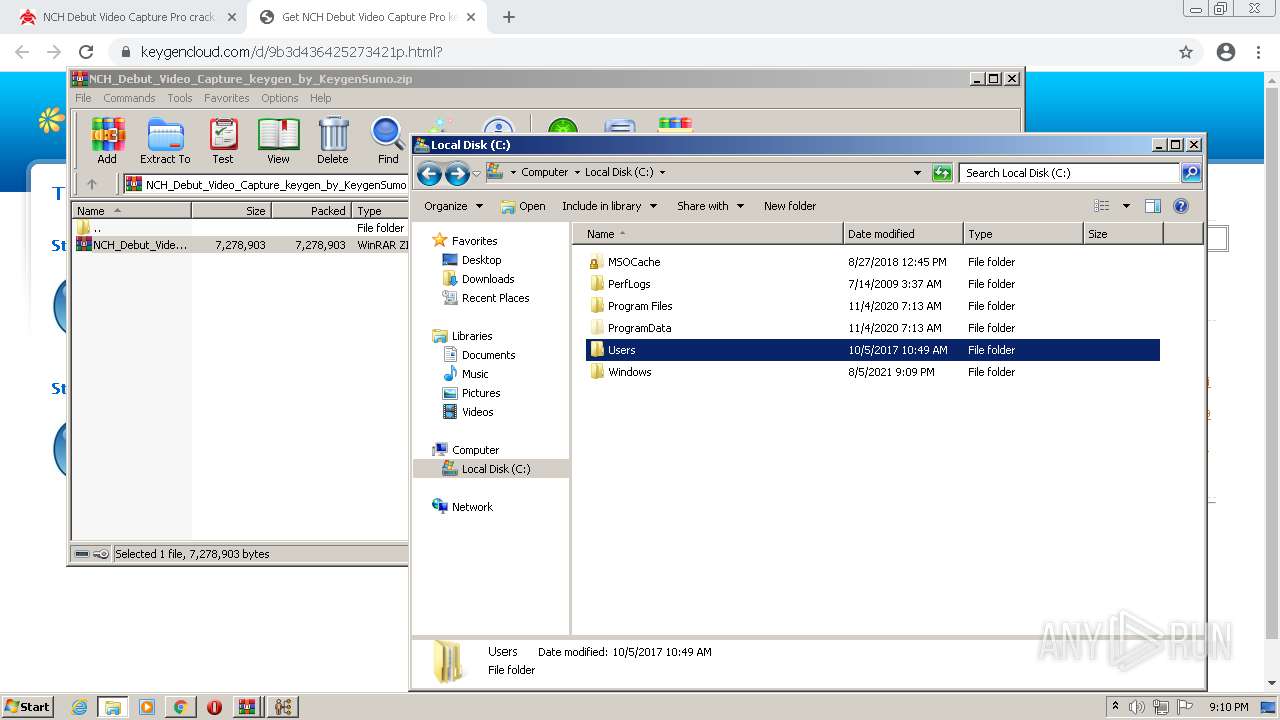The width and height of the screenshot is (1280, 720).
Task: Expand the Local Disk (C:) breadcrumb arrow
Action: pyautogui.click(x=662, y=172)
